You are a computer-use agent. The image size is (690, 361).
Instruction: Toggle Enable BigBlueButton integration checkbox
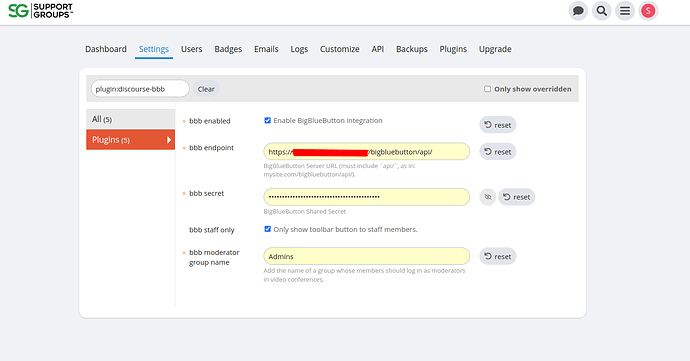(x=267, y=120)
